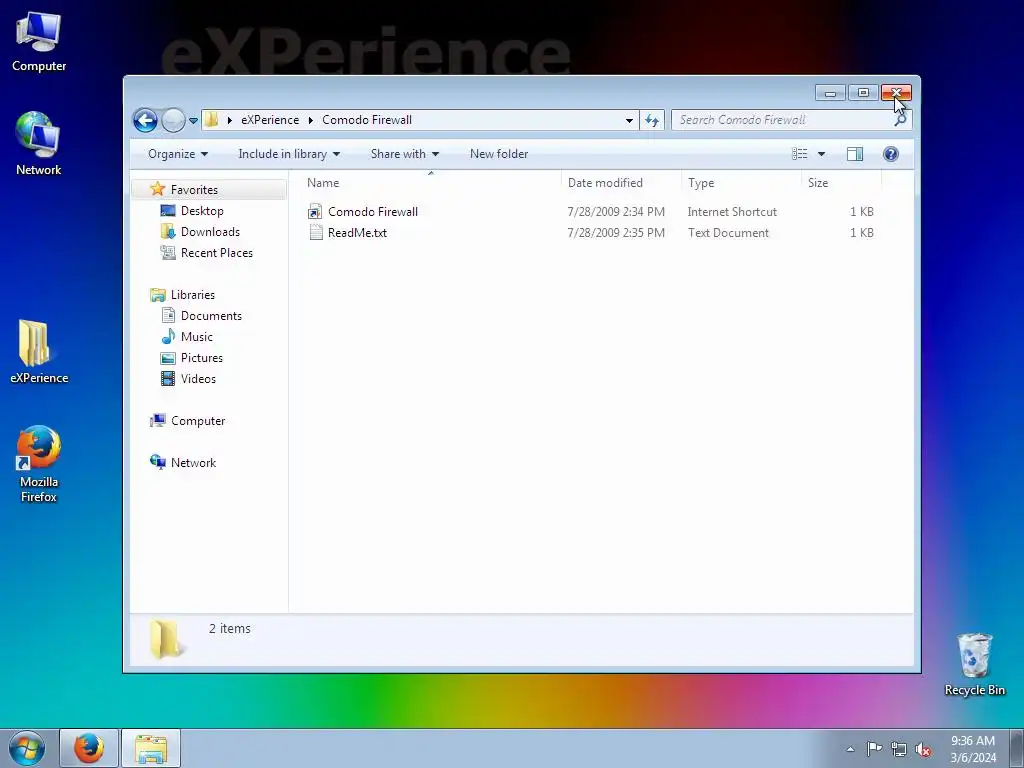Click the magnifier search icon
Image resolution: width=1024 pixels, height=768 pixels.
coord(901,120)
